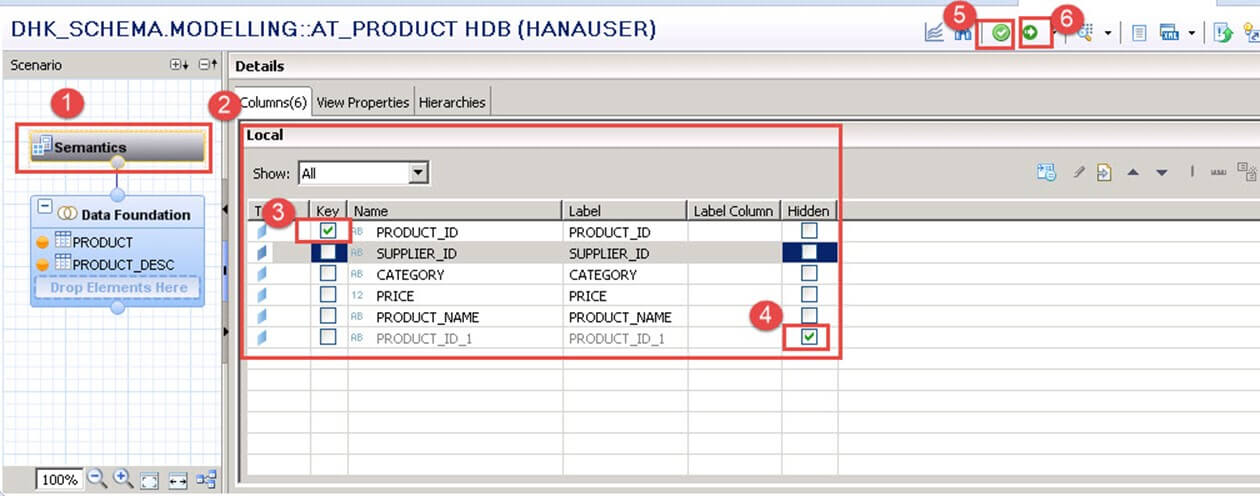The height and width of the screenshot is (496, 1260).
Task: Open the Show filter dropdown
Action: coord(419,173)
